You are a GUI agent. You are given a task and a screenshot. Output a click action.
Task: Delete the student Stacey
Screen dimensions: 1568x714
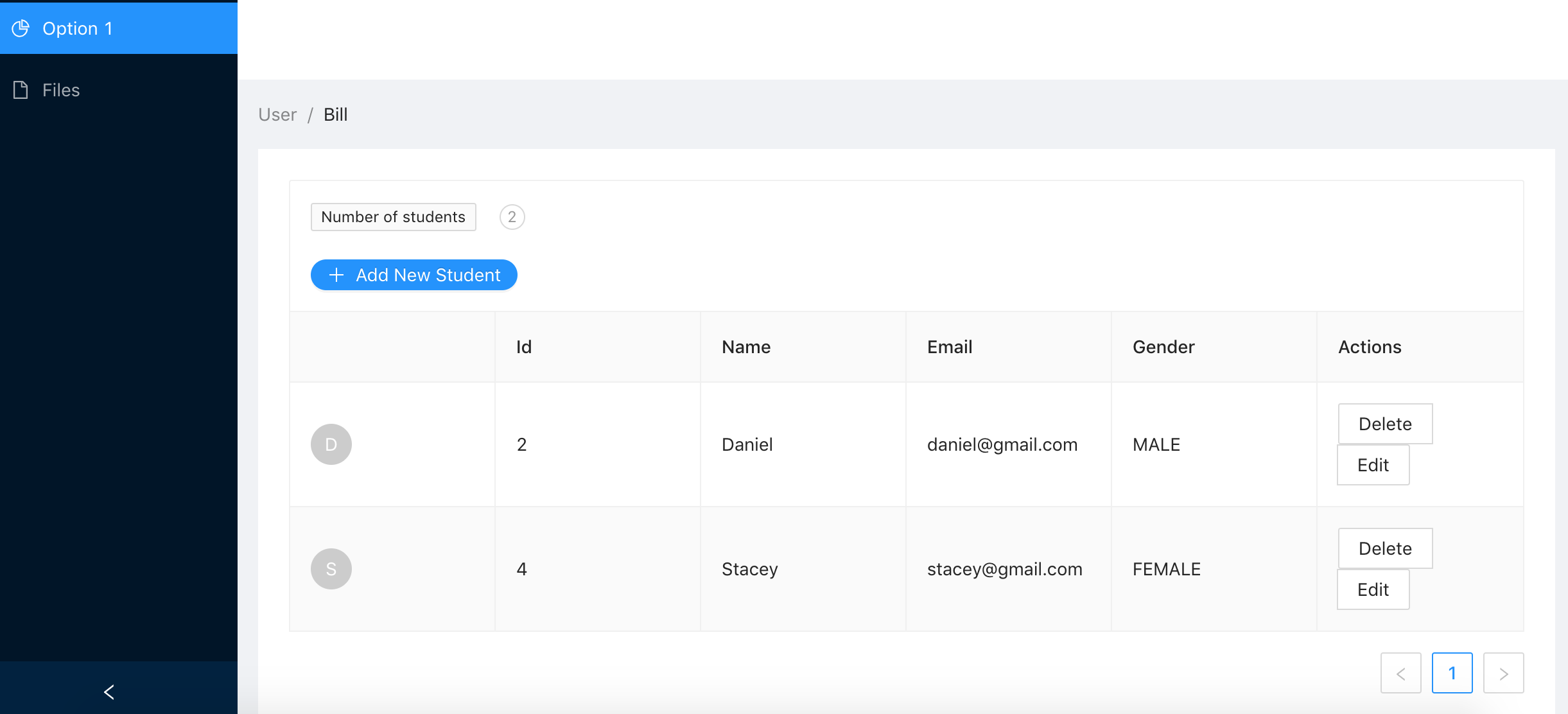tap(1385, 548)
